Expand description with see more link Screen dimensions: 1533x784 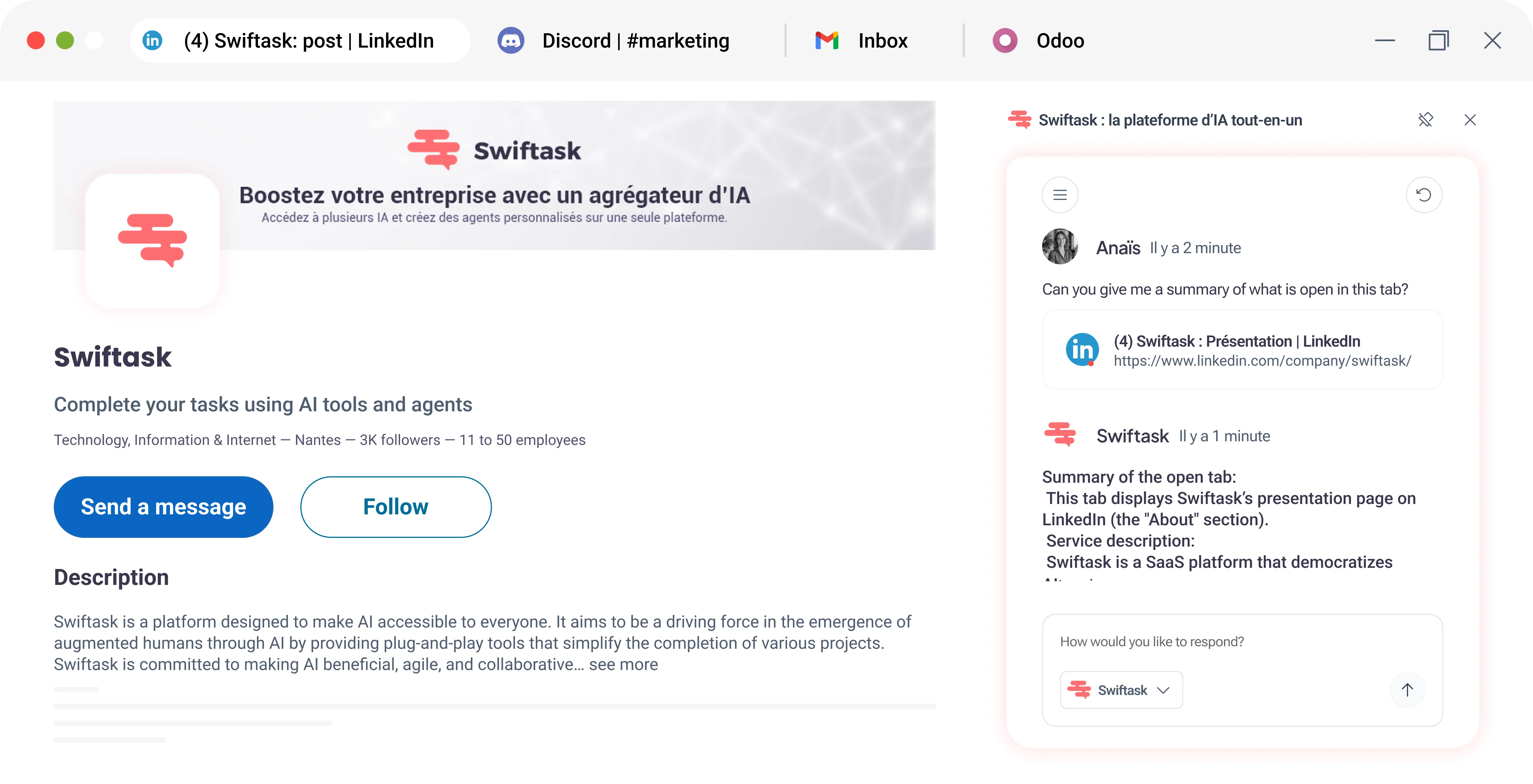624,664
